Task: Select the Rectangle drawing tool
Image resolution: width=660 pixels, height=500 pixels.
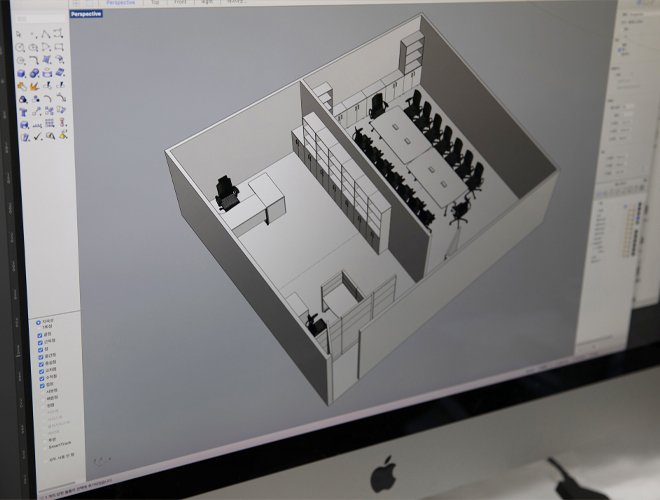Action: tap(59, 46)
